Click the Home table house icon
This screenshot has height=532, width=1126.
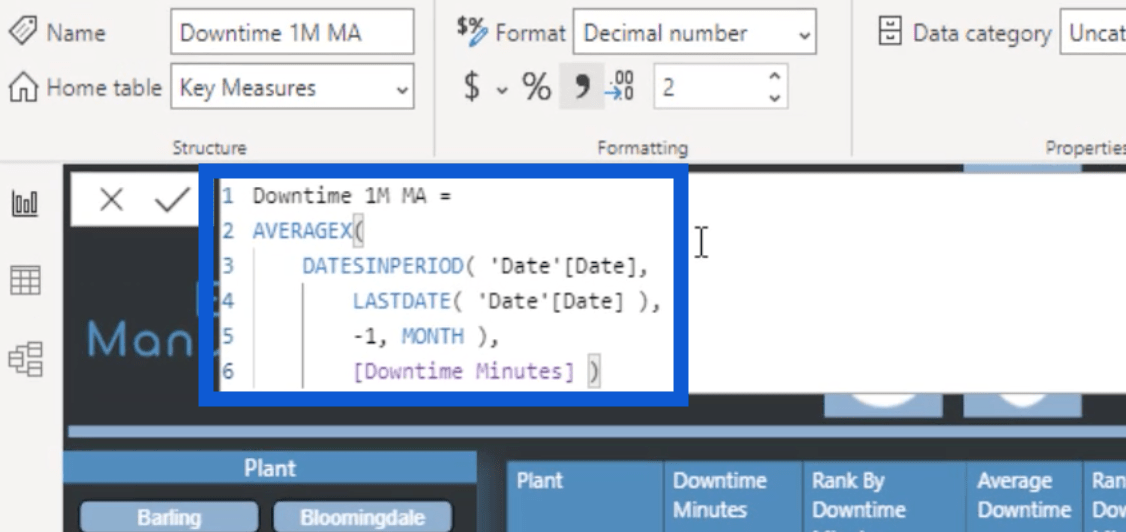[x=24, y=88]
